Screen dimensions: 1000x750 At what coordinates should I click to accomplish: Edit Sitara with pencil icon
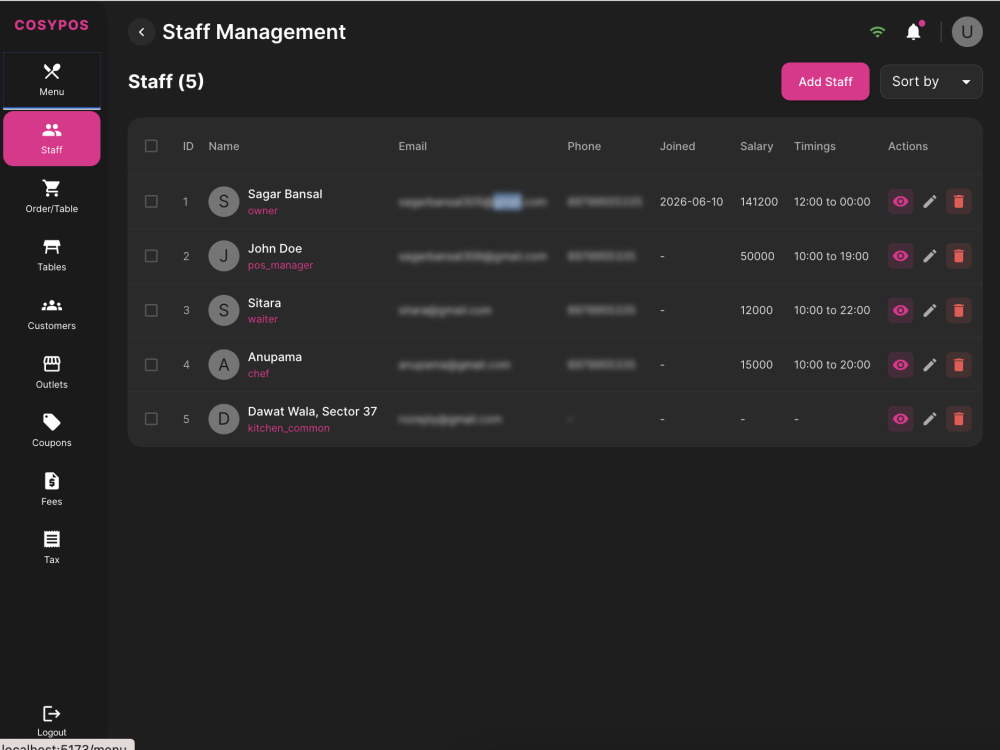point(930,310)
